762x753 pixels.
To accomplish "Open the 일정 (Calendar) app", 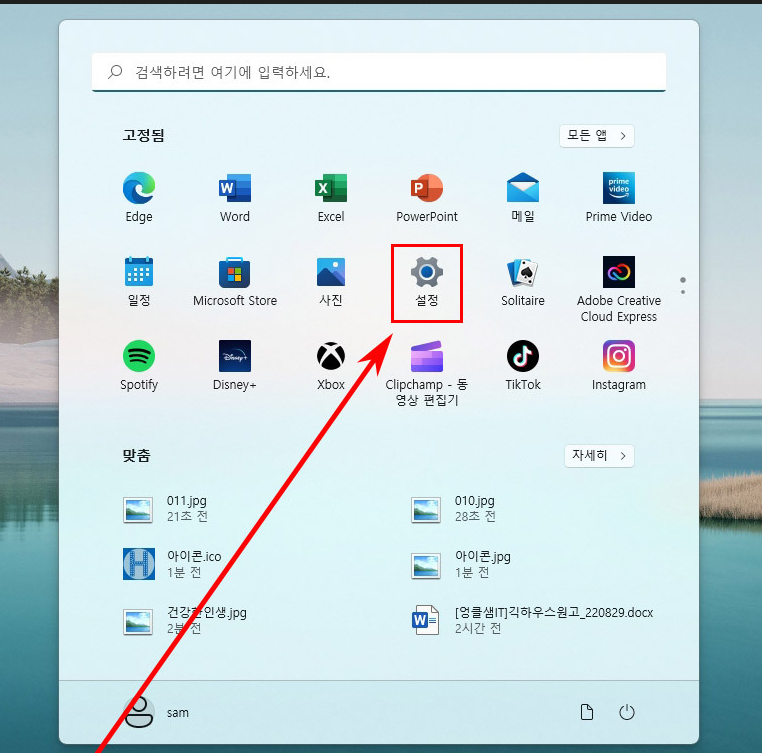I will 139,281.
